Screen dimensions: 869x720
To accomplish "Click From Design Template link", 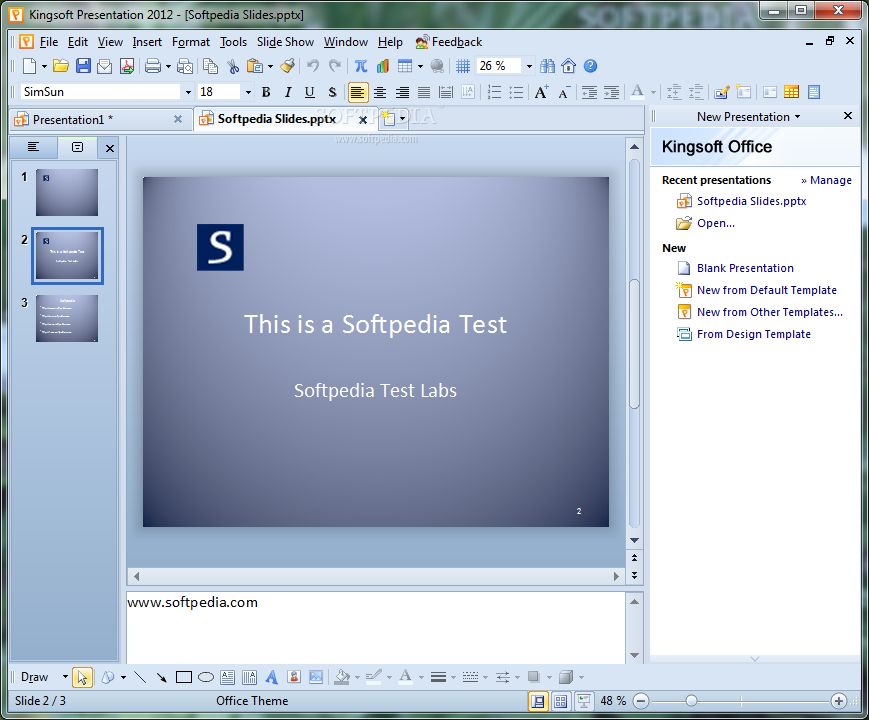I will [754, 334].
